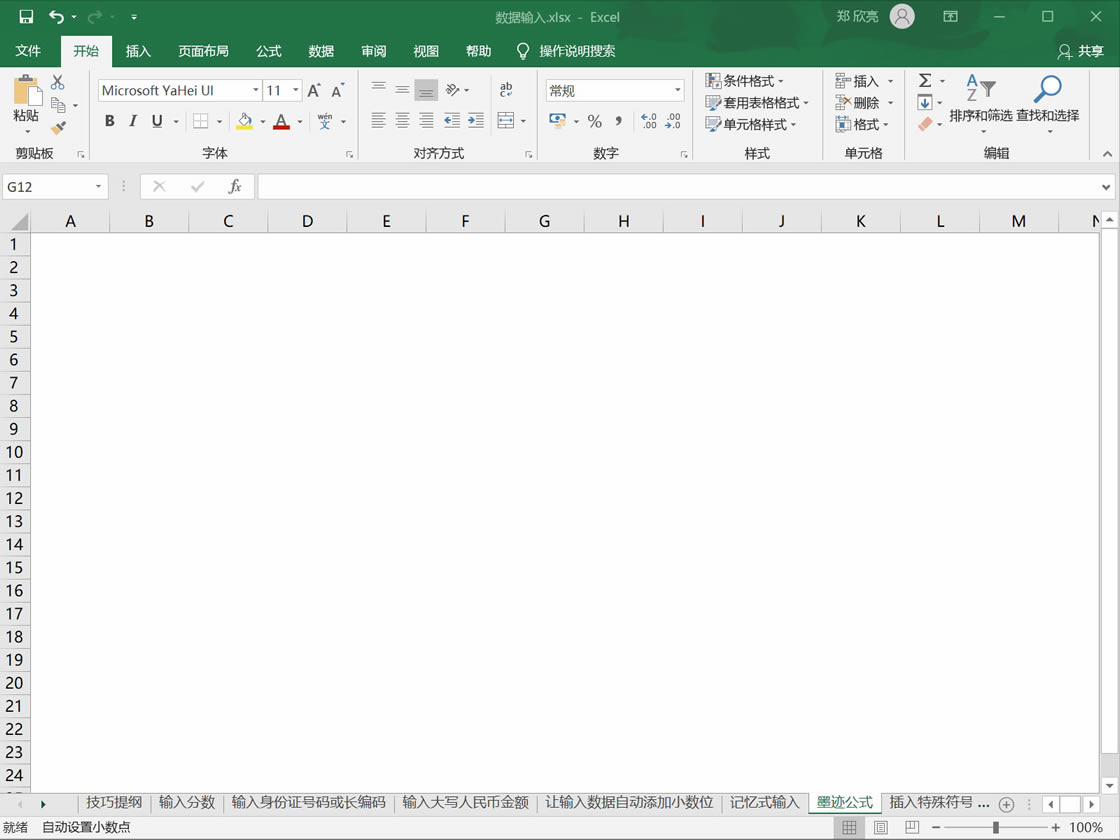1120x840 pixels.
Task: Click the 套用表格格式 format as table button
Action: [762, 102]
